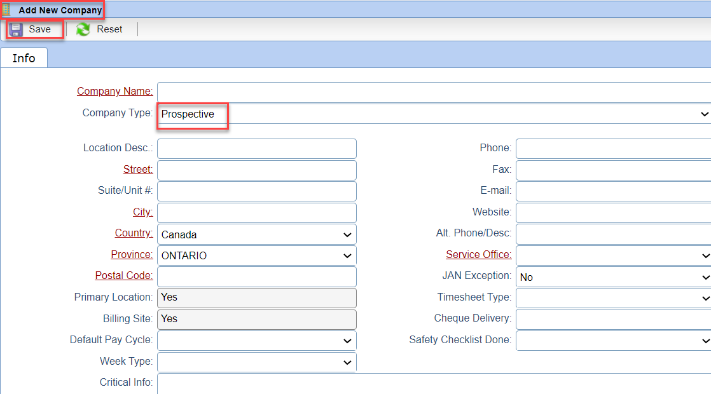The image size is (711, 394).
Task: Click the Save floppy disk icon
Action: [16, 30]
